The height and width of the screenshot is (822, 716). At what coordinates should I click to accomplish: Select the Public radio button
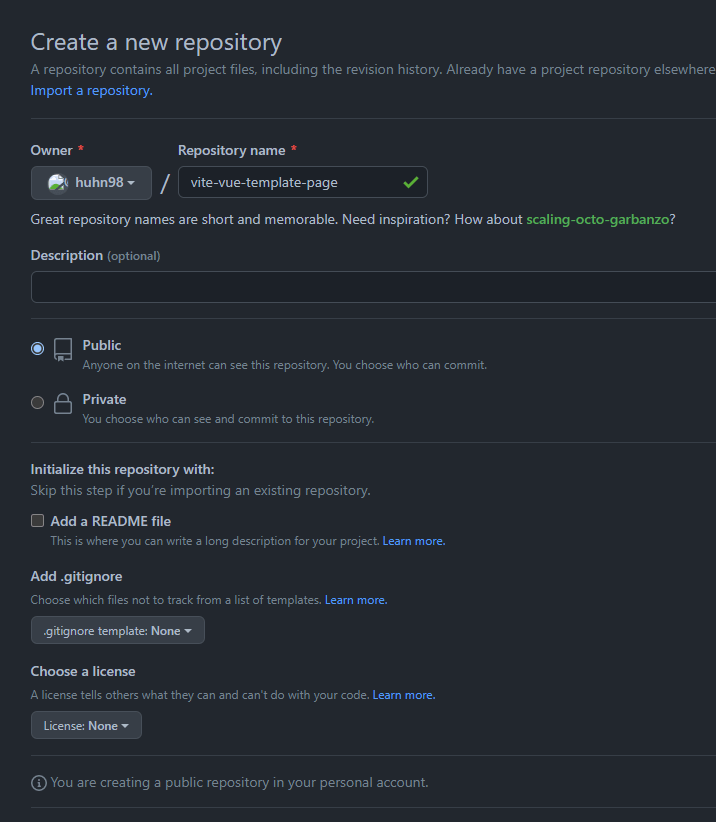[38, 349]
